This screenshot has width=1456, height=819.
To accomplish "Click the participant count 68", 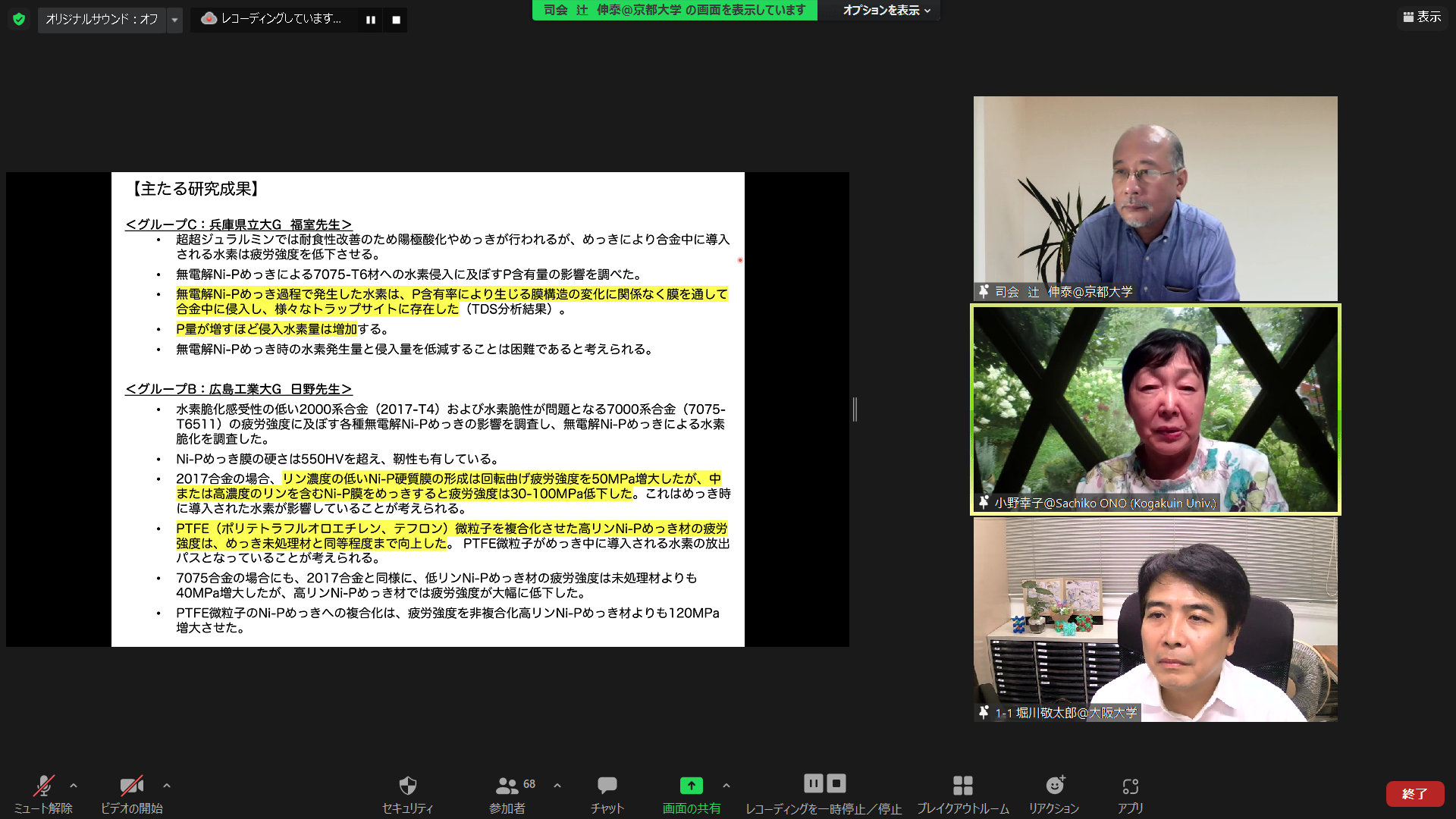I will 529,784.
